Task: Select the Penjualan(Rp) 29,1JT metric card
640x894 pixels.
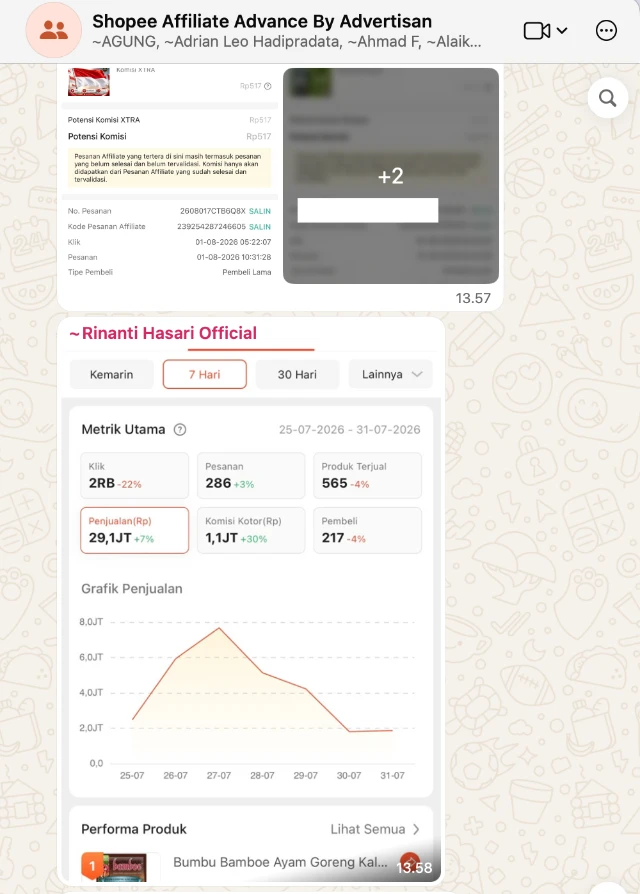Action: pyautogui.click(x=134, y=530)
